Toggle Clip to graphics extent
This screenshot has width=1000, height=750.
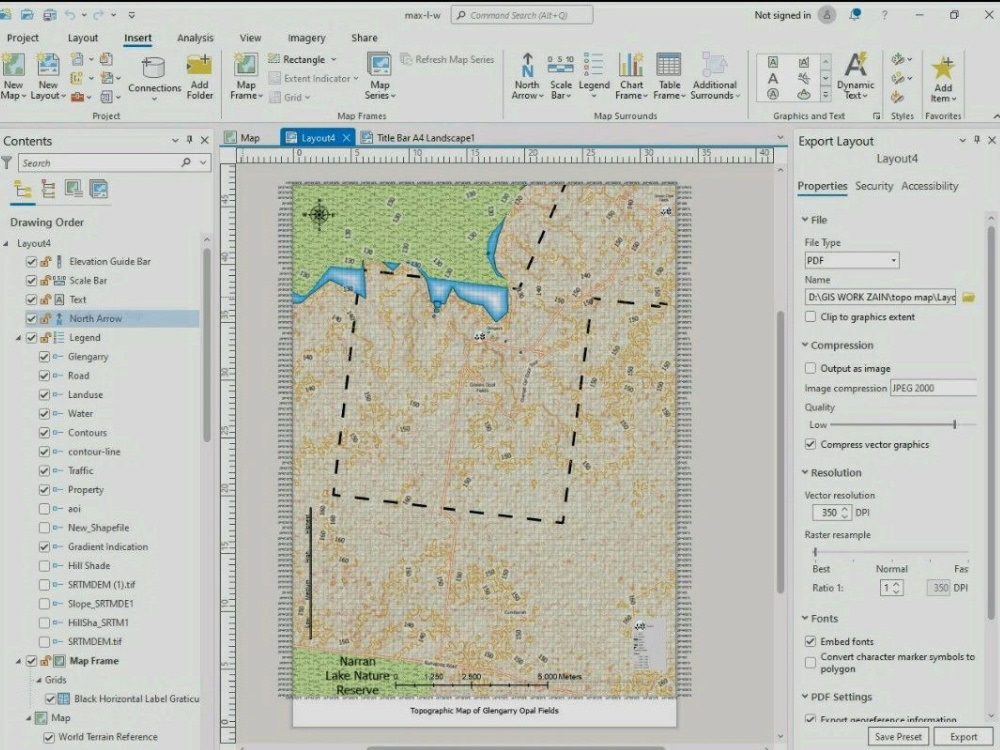click(x=809, y=316)
